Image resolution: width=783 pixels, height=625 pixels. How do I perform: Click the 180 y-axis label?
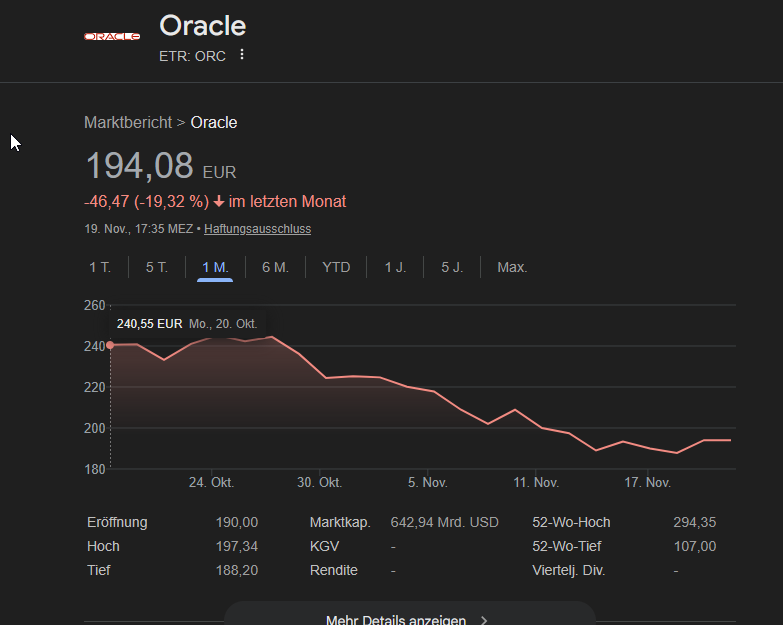click(95, 469)
